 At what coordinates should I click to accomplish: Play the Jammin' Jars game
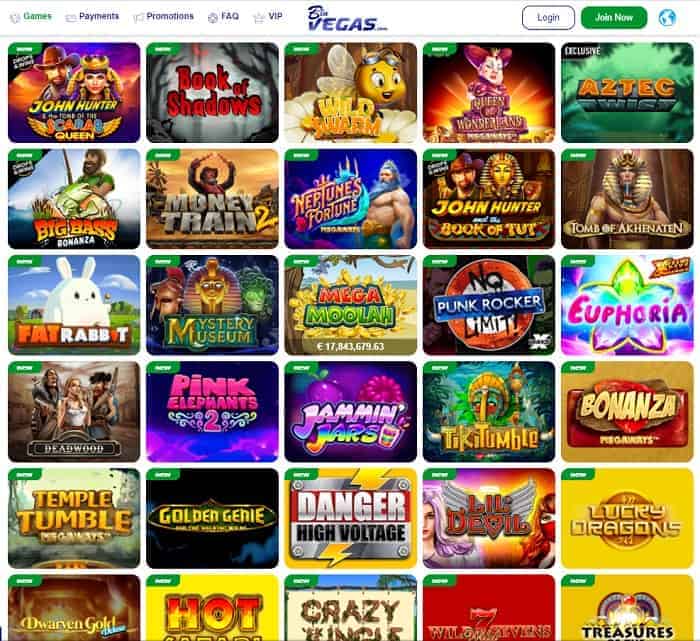click(x=350, y=412)
